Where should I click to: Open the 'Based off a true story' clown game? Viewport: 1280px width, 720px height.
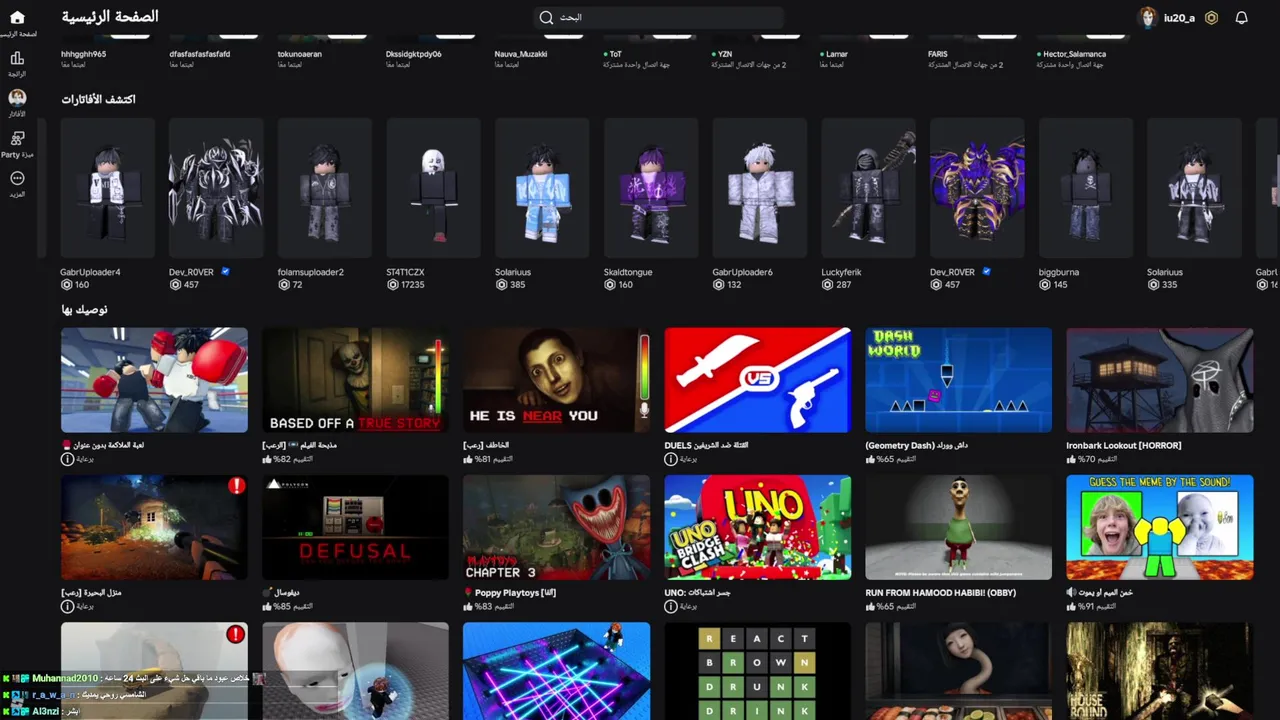(355, 380)
